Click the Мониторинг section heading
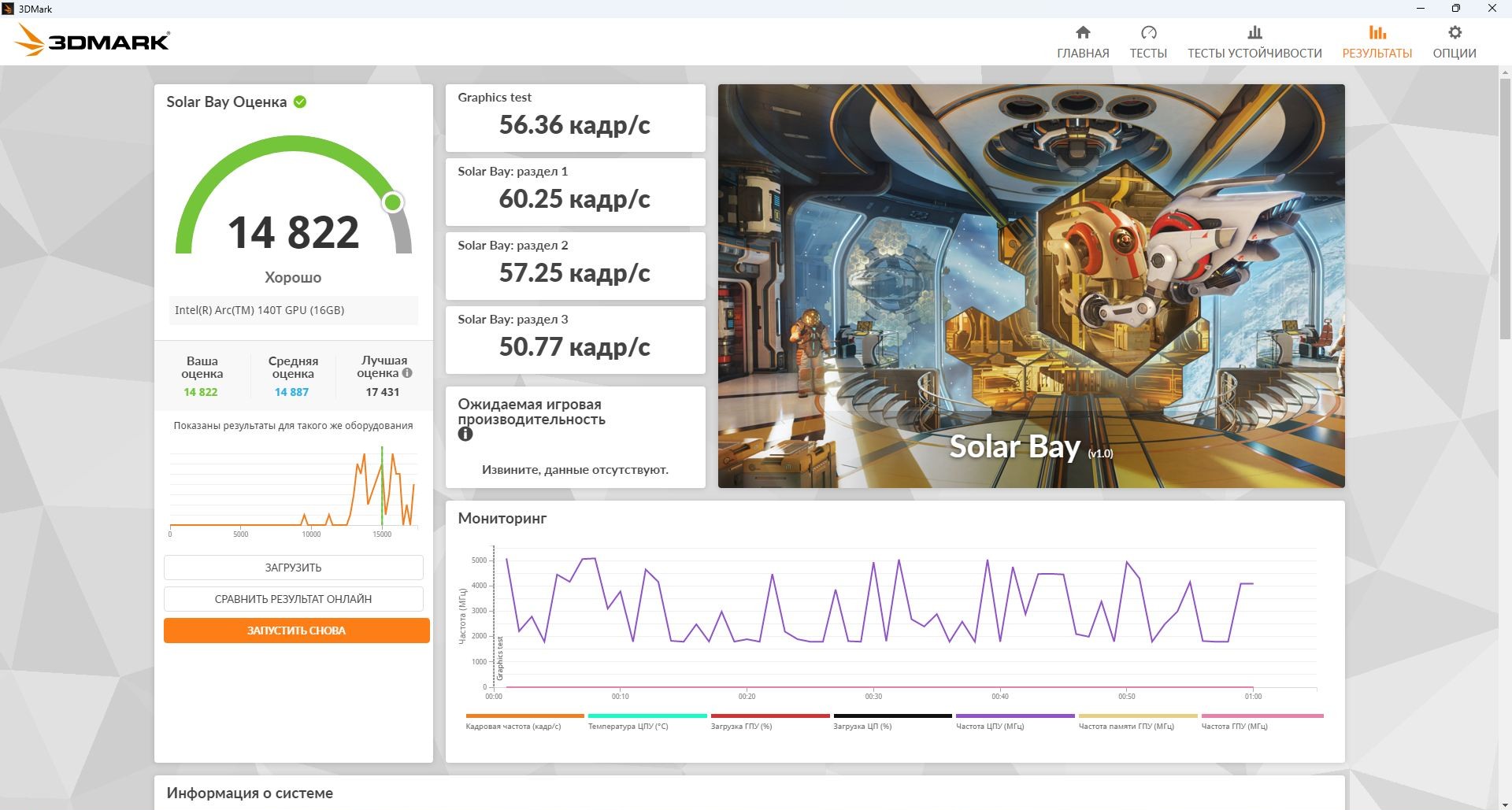This screenshot has height=810, width=1512. coord(502,519)
